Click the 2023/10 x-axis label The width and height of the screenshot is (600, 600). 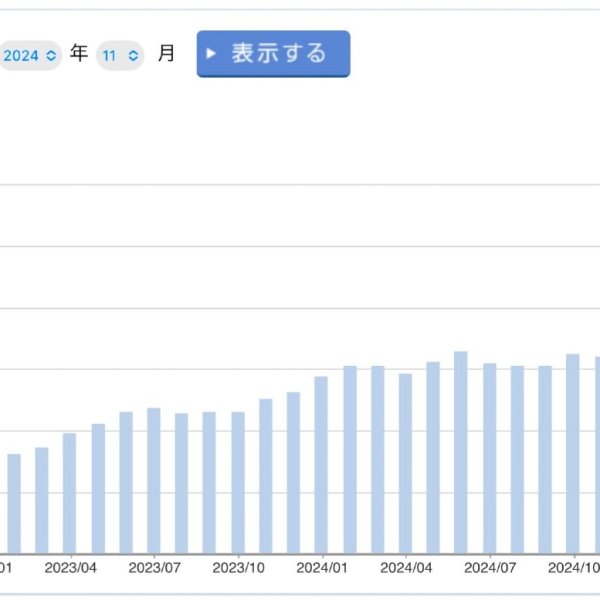238,568
